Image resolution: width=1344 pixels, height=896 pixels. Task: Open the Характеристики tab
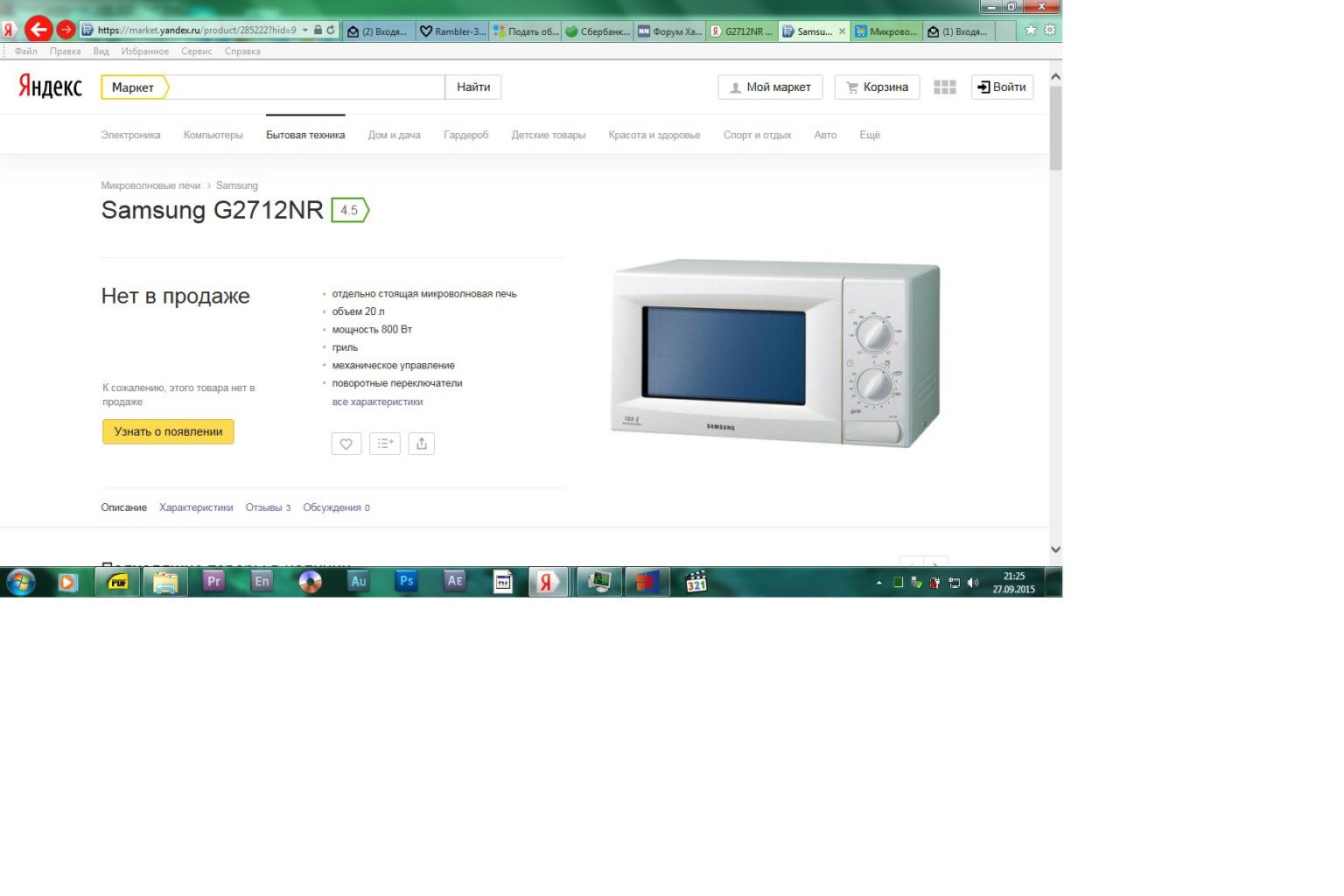[x=196, y=507]
